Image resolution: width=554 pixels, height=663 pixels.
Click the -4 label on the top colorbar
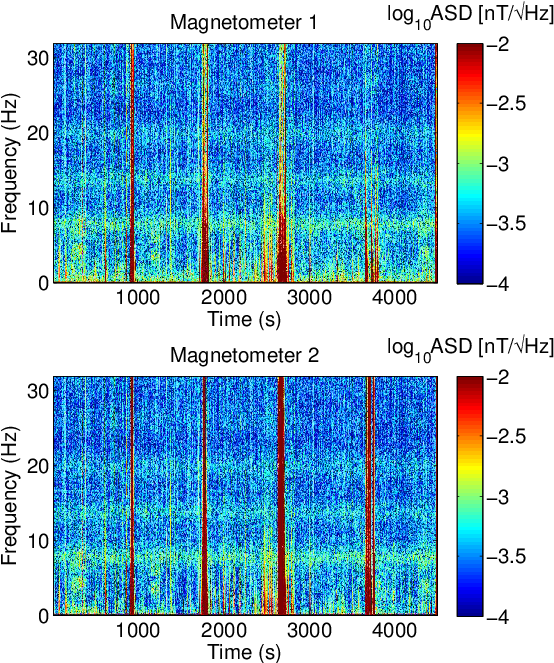coord(499,284)
